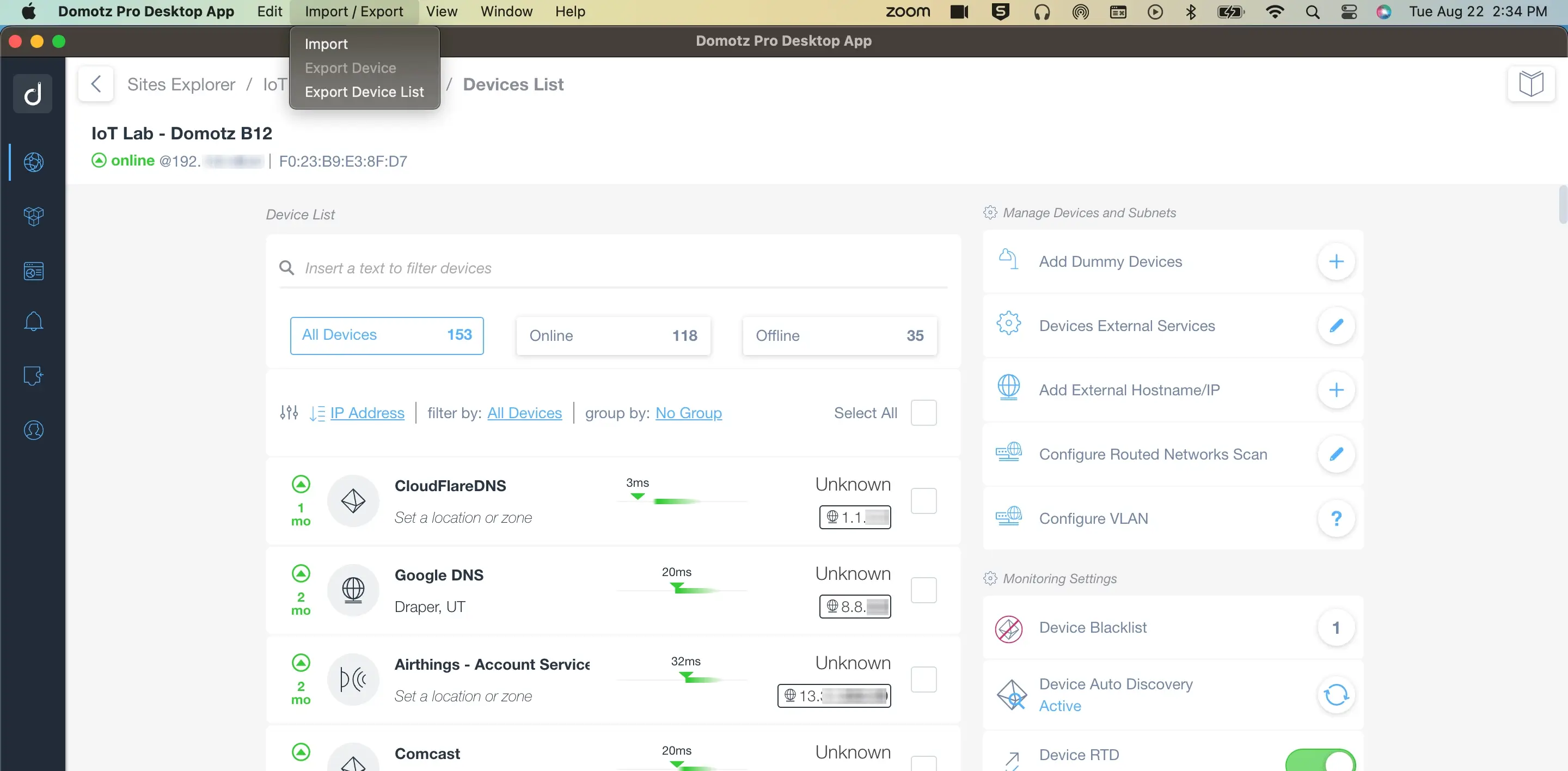Click Set a location for Airthings
The width and height of the screenshot is (1568, 771).
pos(463,696)
